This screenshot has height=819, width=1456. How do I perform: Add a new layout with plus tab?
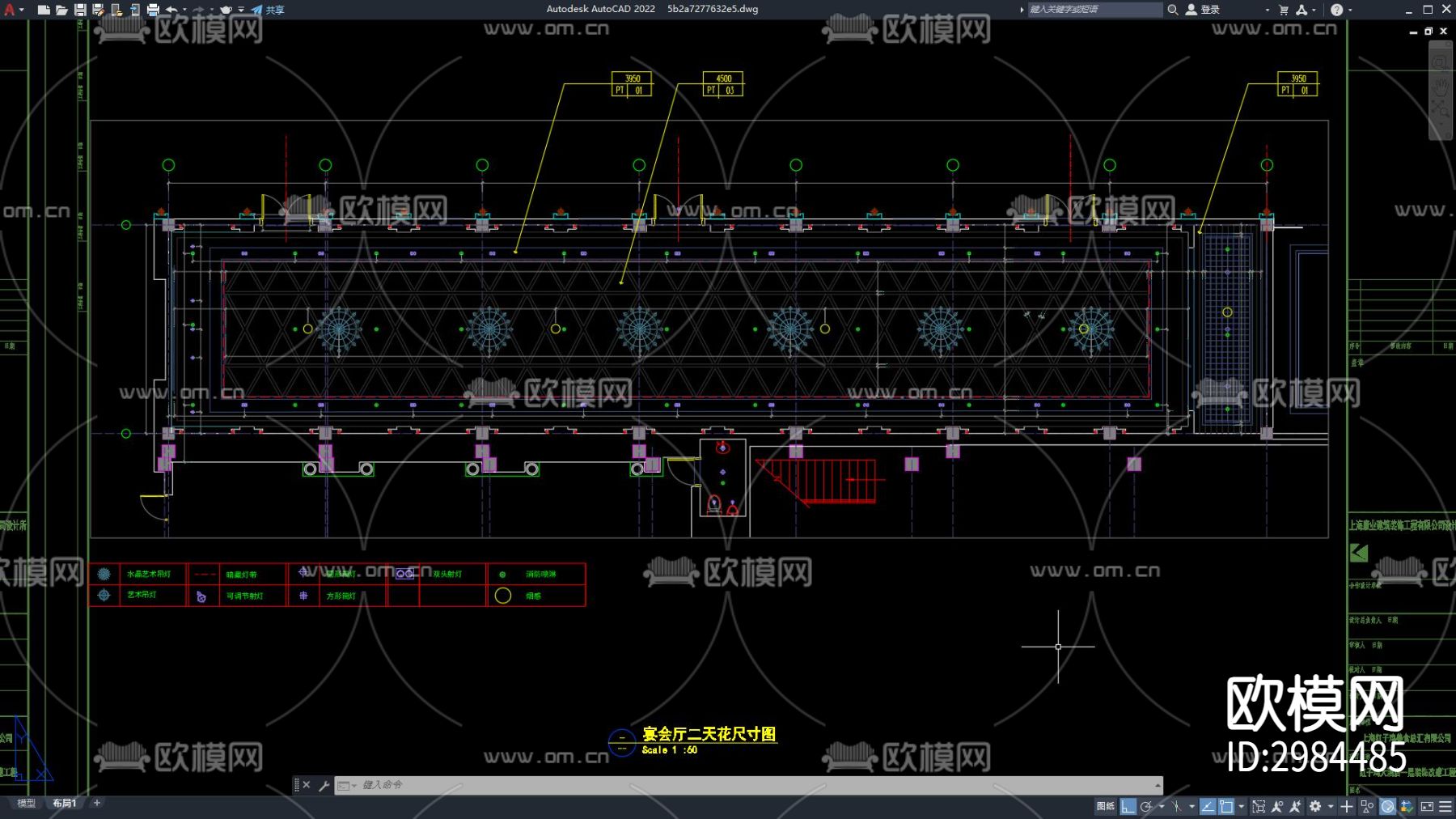pyautogui.click(x=97, y=803)
